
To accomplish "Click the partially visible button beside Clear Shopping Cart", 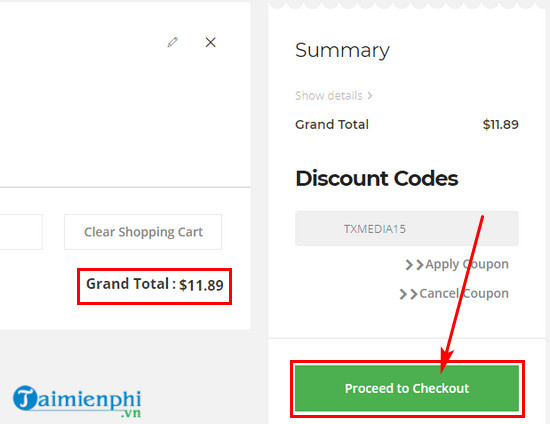I will click(21, 232).
